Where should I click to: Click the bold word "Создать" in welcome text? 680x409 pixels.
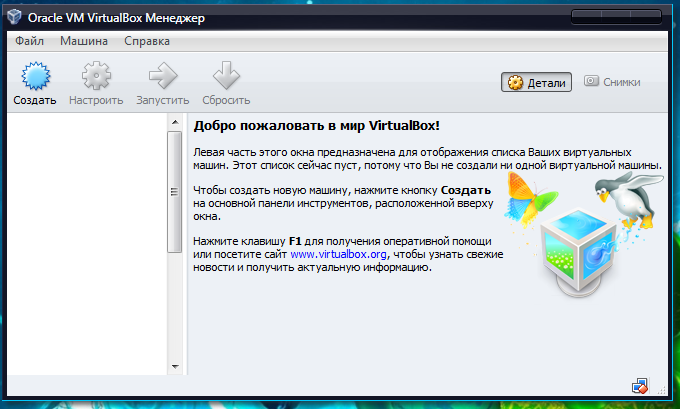[x=466, y=190]
